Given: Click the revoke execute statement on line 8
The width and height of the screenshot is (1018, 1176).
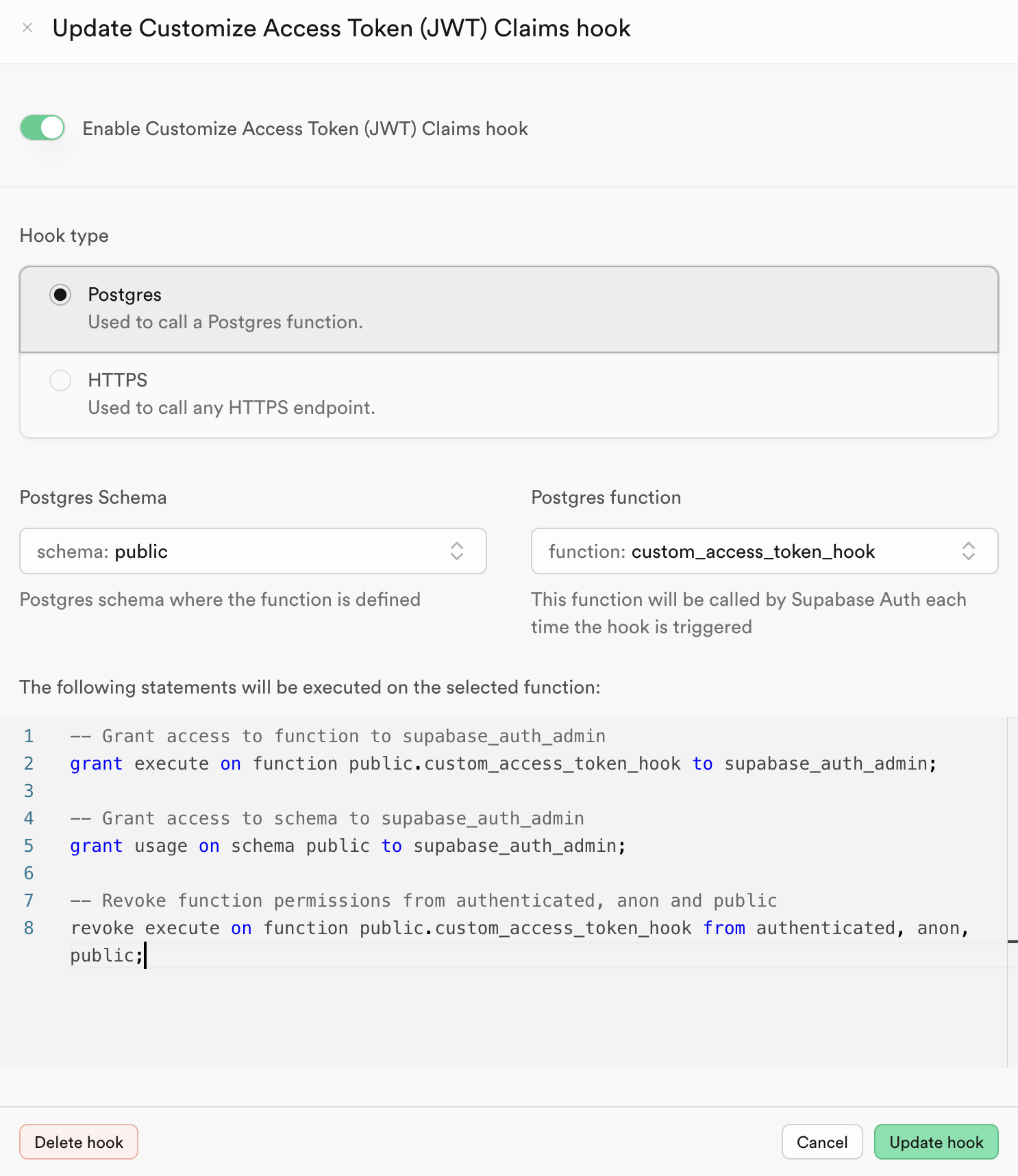Looking at the screenshot, I should pyautogui.click(x=521, y=941).
